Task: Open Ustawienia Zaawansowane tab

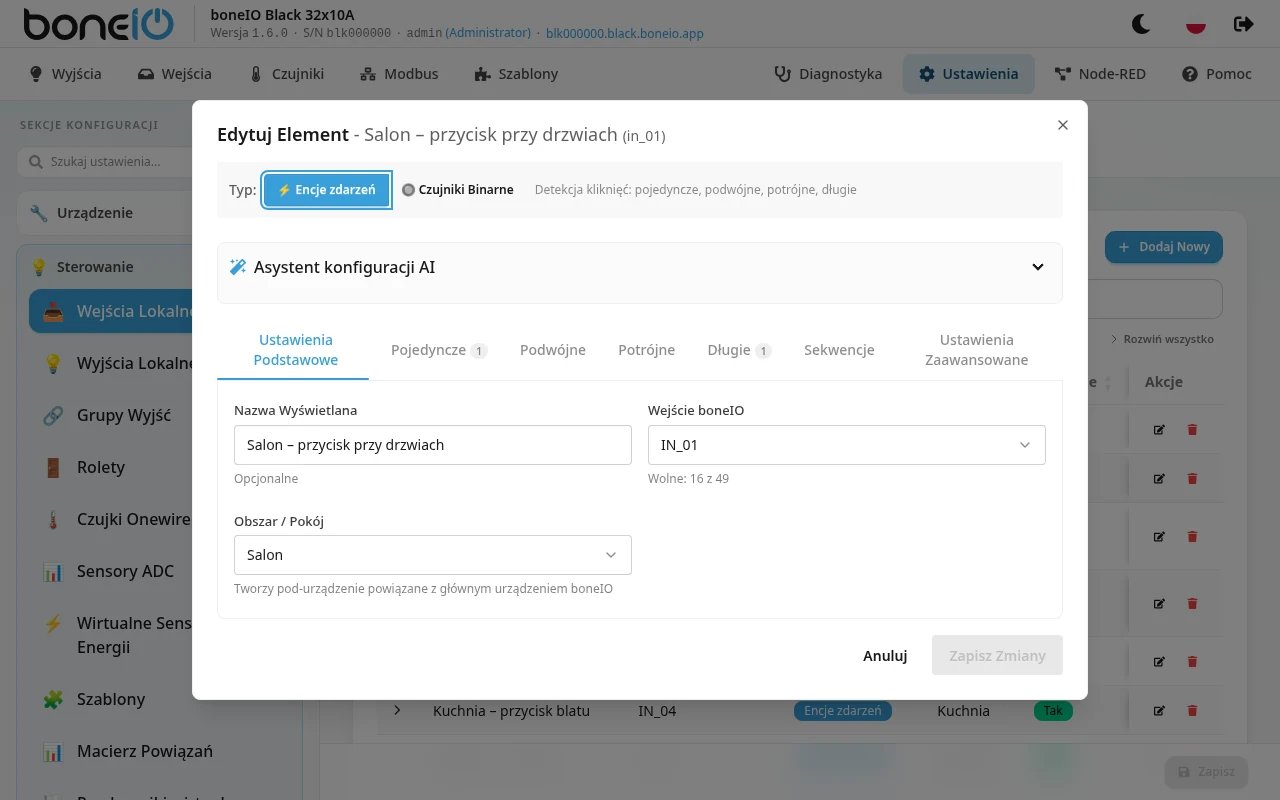Action: click(x=977, y=350)
